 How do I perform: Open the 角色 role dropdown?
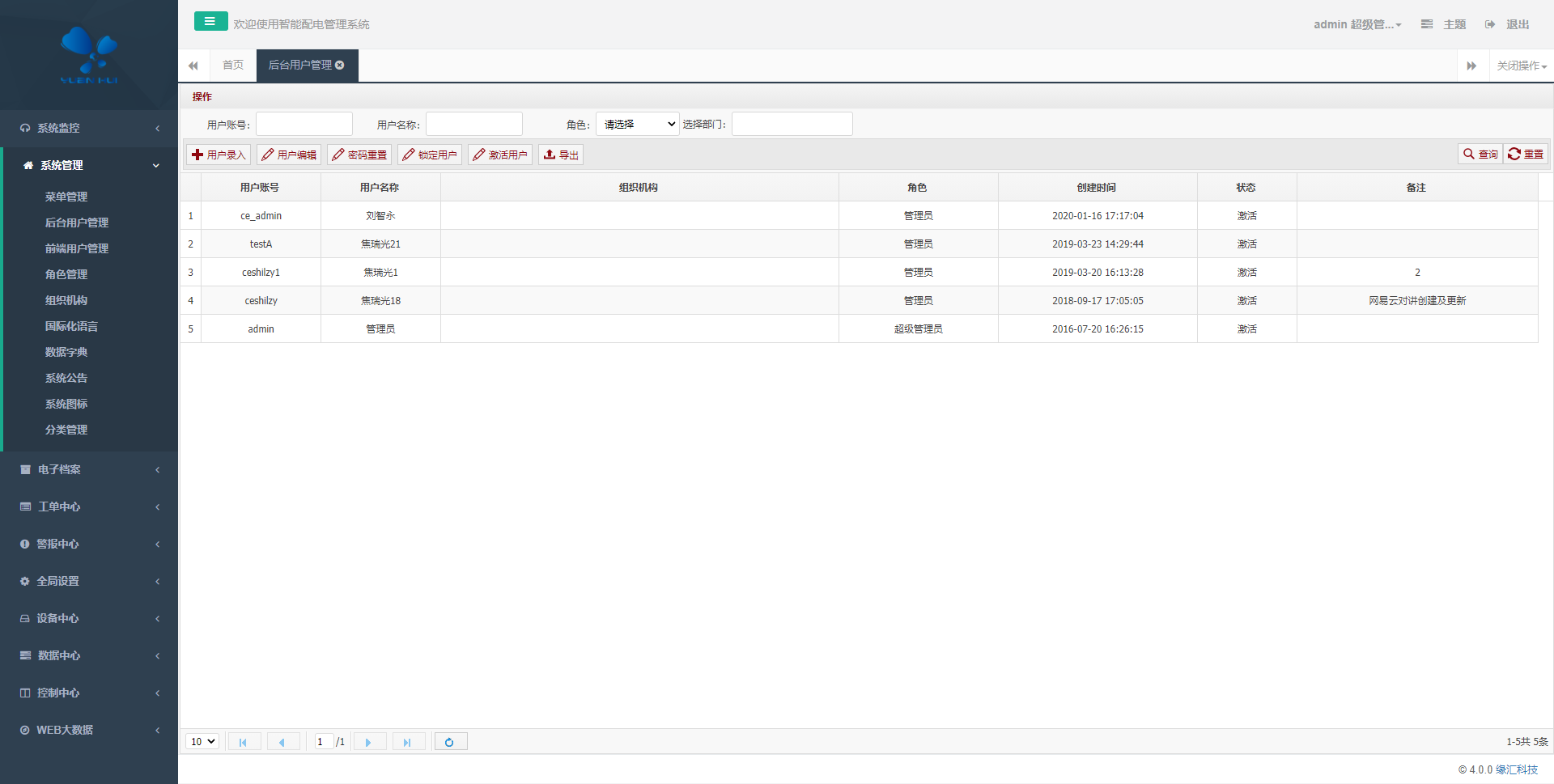pyautogui.click(x=637, y=124)
